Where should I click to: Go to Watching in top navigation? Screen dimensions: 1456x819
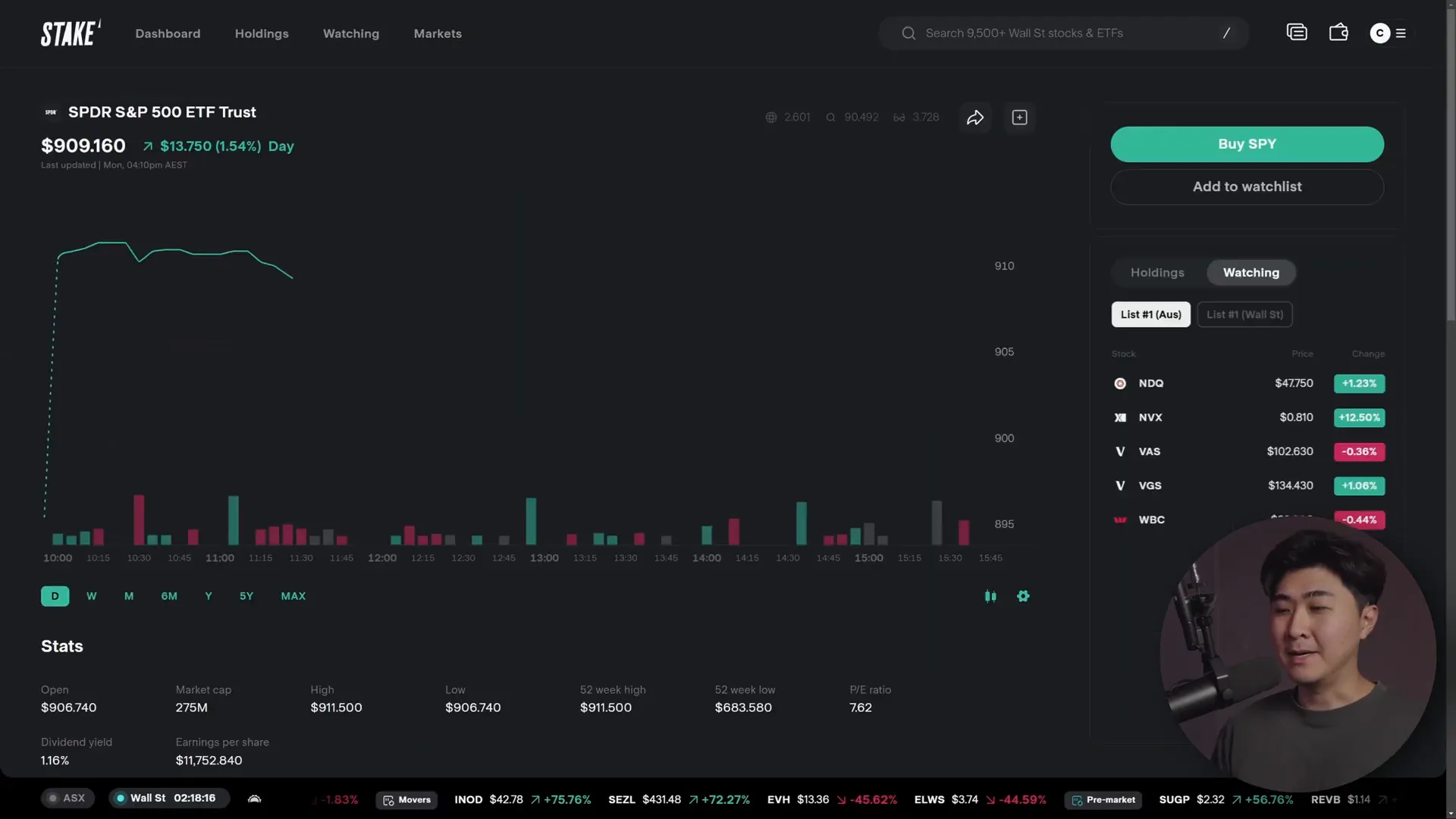351,33
